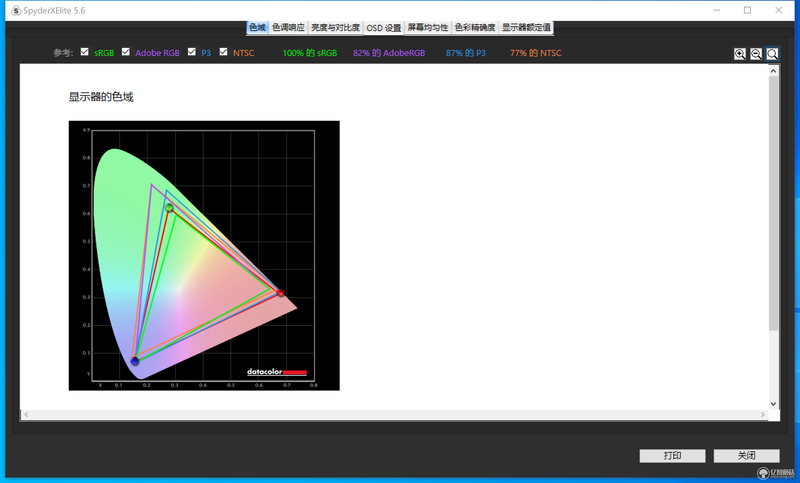Switch to the 色调响应 tab
The height and width of the screenshot is (483, 800).
pyautogui.click(x=288, y=28)
